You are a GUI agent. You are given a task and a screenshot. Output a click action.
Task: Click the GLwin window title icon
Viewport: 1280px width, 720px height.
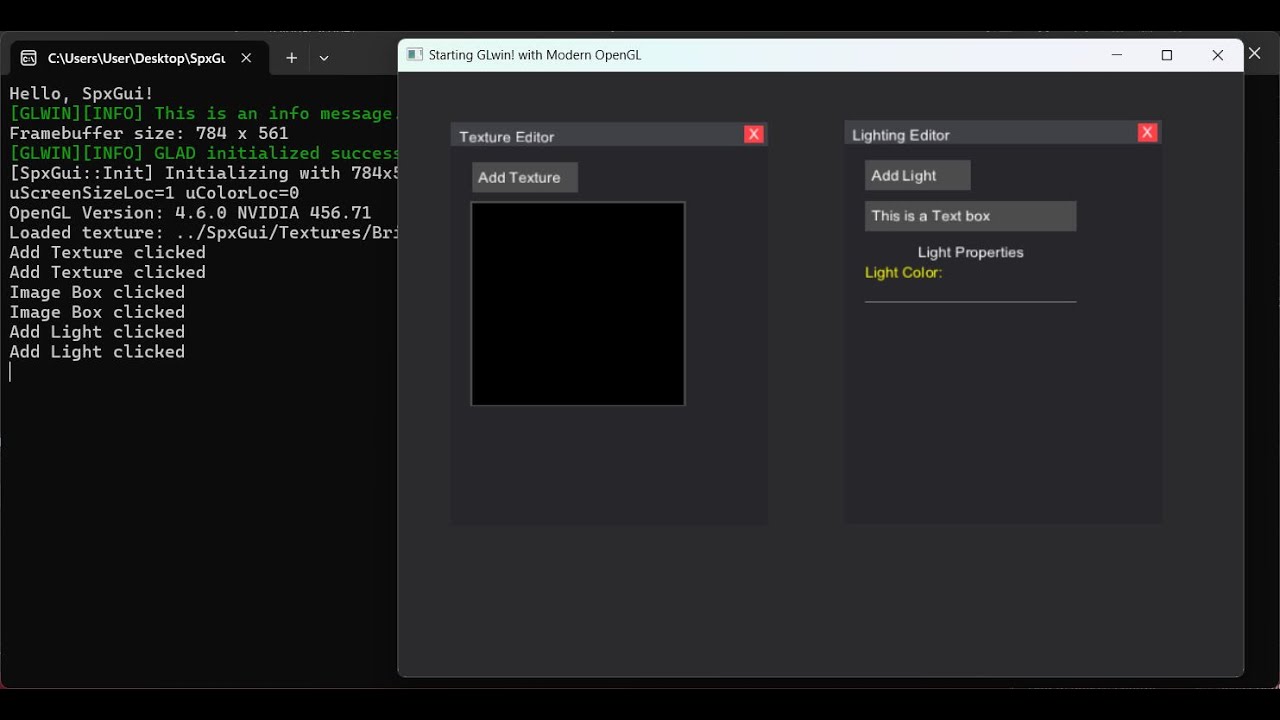coord(415,55)
